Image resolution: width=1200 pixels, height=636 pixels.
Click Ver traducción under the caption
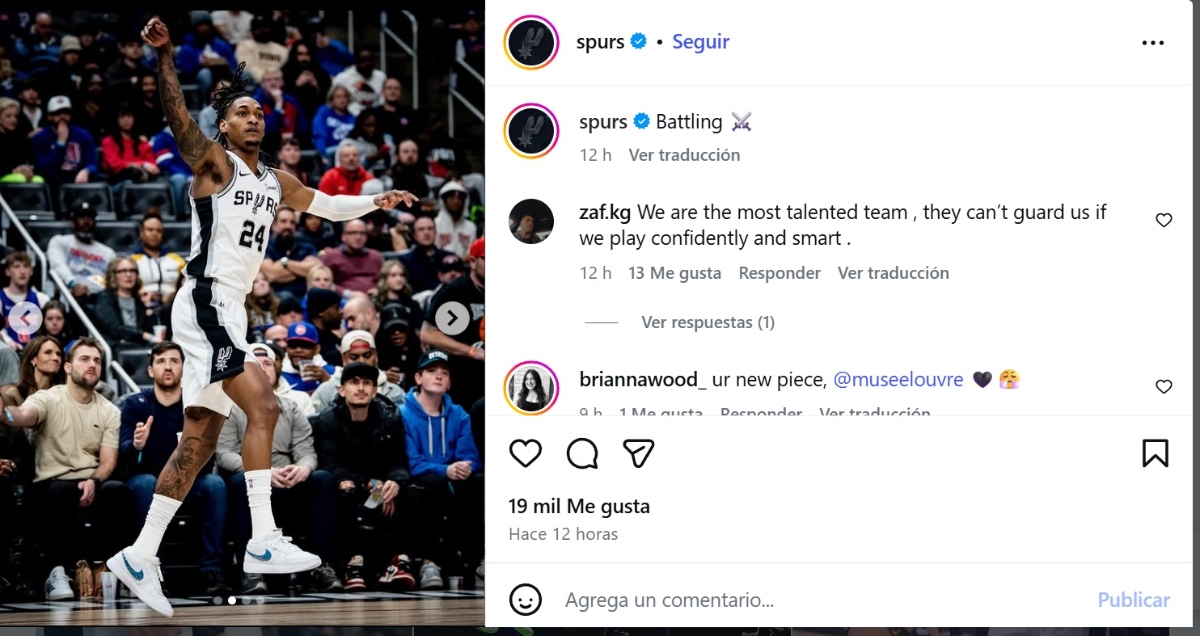click(684, 155)
